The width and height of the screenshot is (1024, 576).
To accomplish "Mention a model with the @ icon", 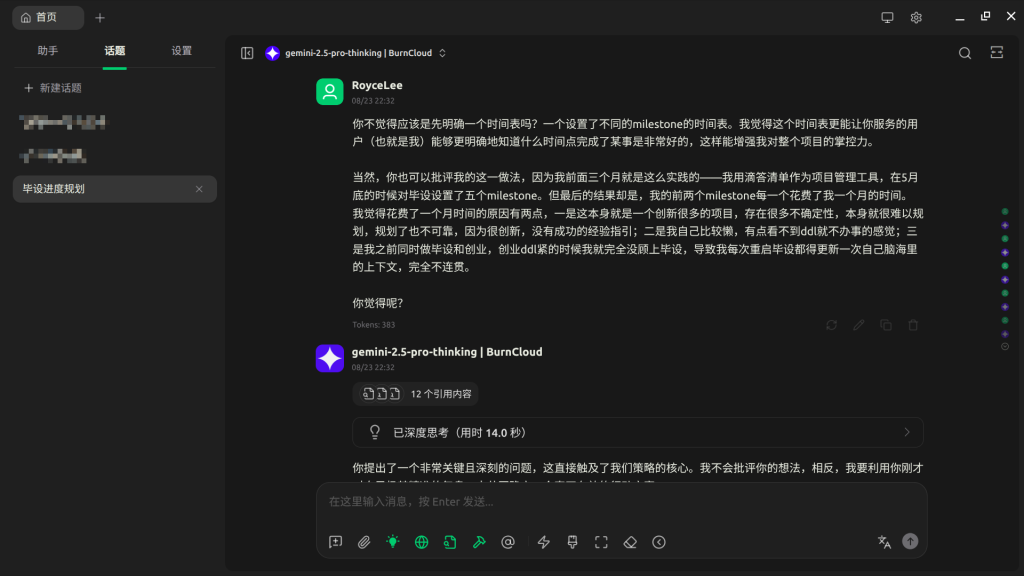I will click(507, 542).
